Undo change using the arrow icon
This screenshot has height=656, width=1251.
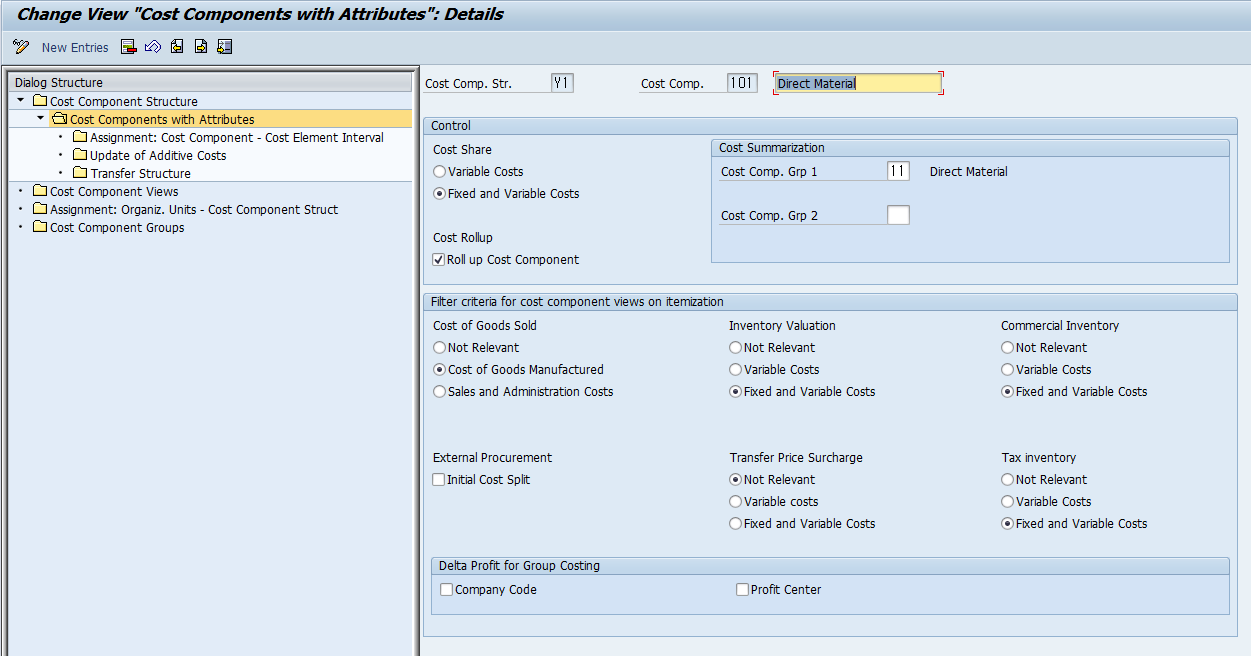coord(152,46)
